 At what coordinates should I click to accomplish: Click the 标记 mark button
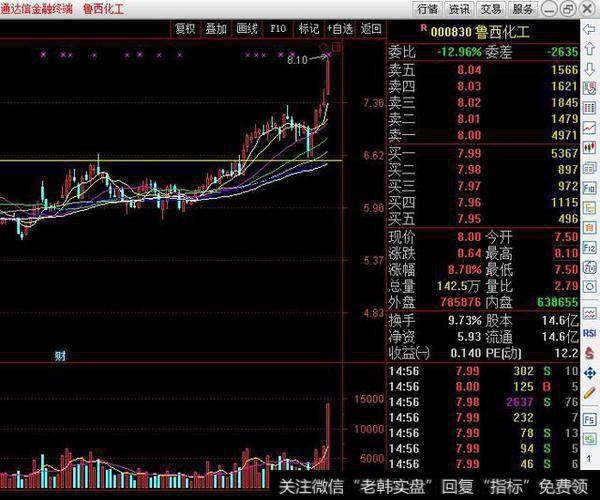pyautogui.click(x=308, y=29)
